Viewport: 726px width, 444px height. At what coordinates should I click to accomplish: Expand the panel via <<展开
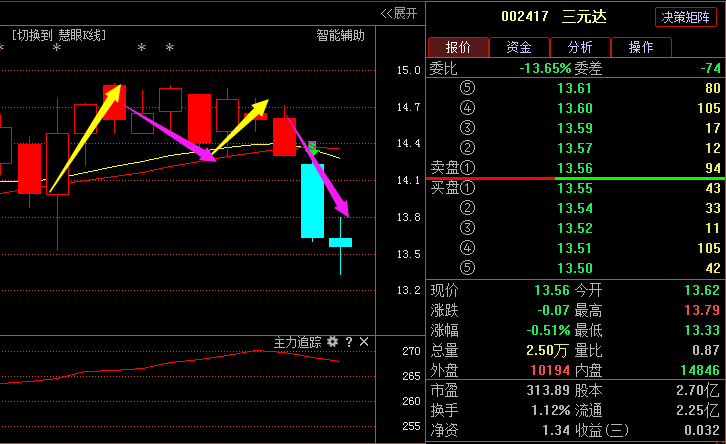[x=399, y=13]
